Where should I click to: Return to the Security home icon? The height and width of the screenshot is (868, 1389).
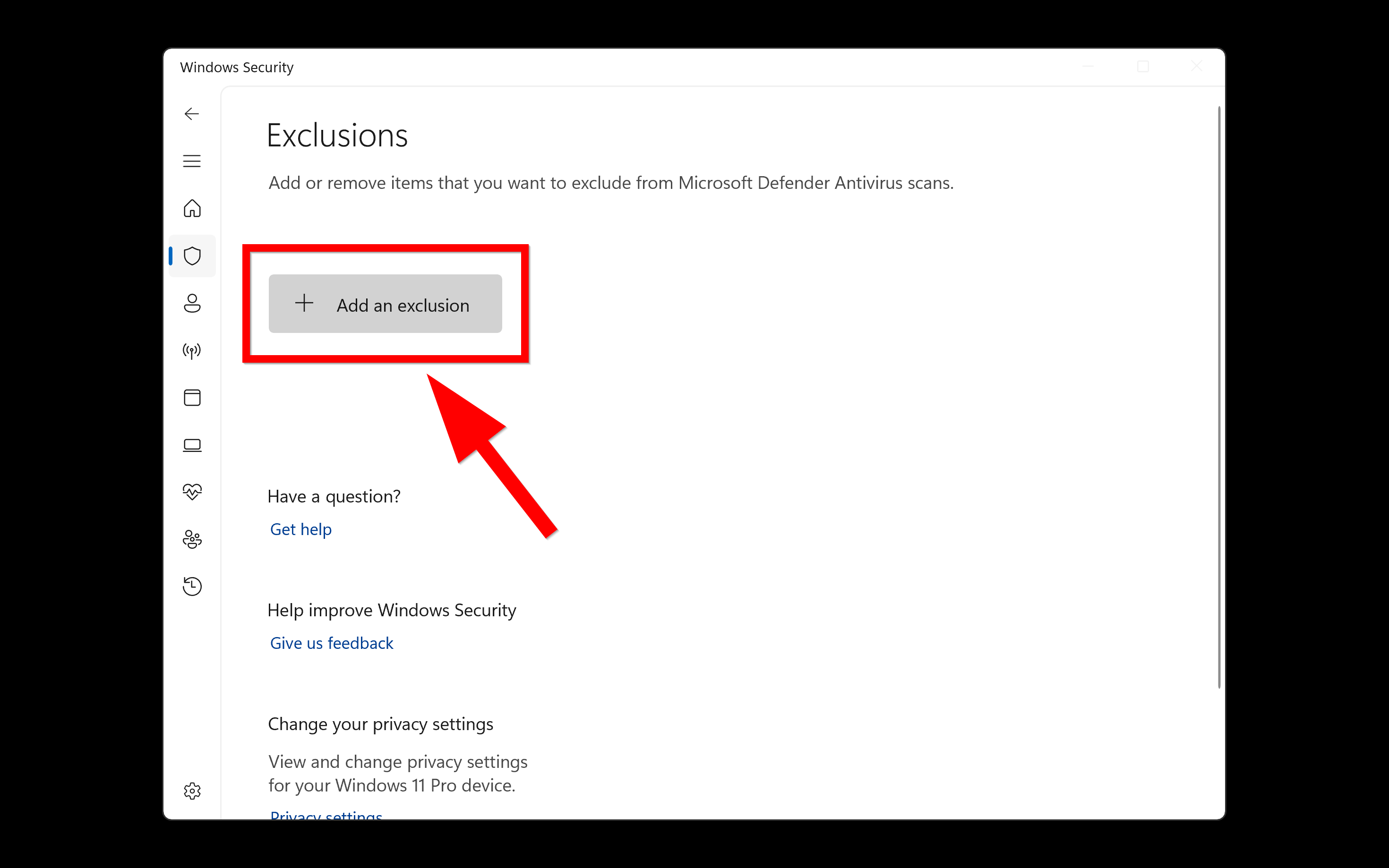[x=192, y=208]
